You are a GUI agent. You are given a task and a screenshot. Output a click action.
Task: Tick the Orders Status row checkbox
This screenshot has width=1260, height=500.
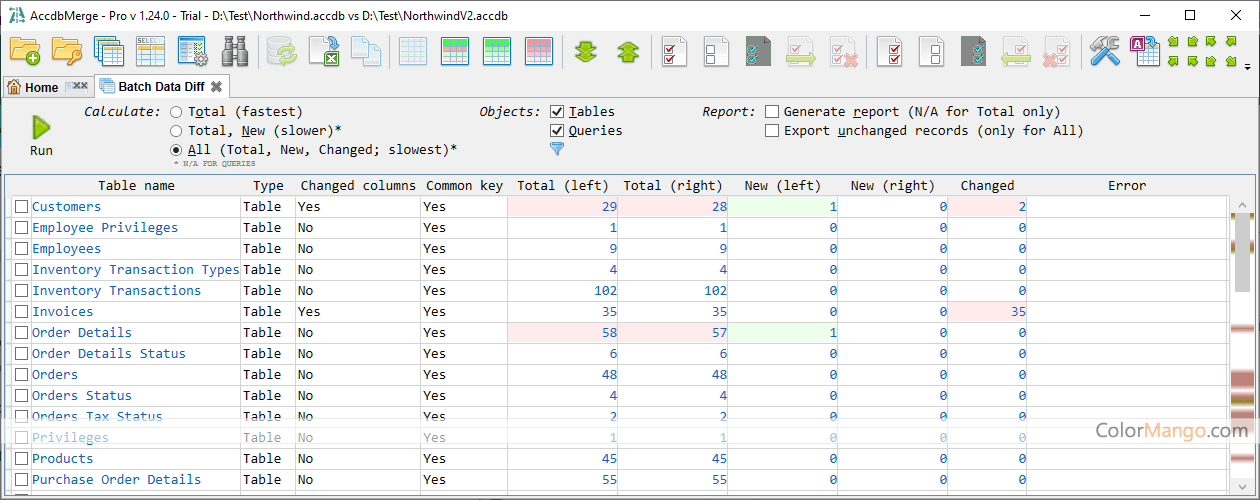[x=21, y=396]
